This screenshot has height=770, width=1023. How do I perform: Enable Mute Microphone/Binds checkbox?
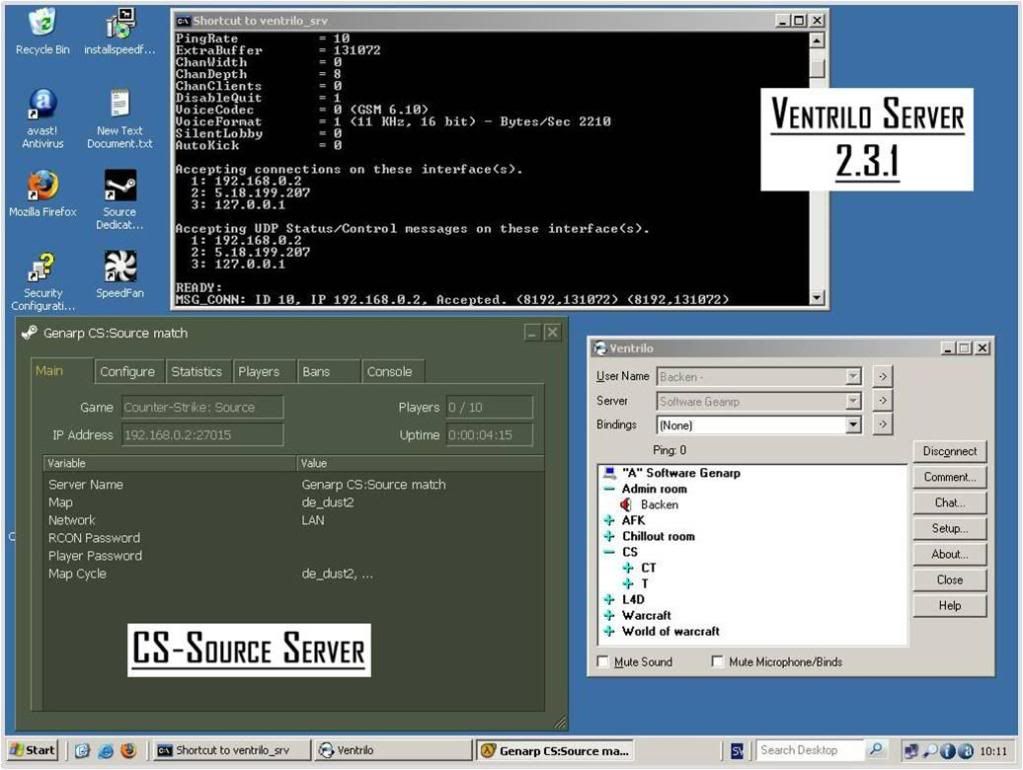coord(717,662)
